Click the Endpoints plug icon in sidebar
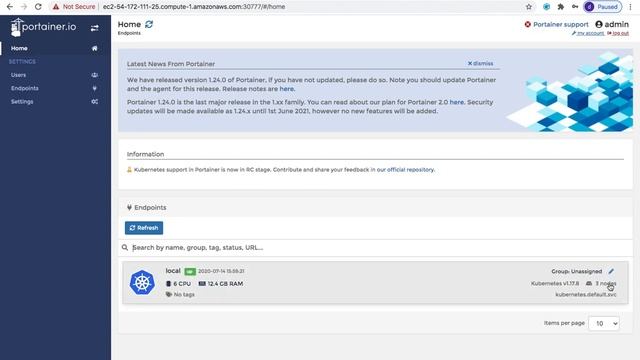This screenshot has height=360, width=640. (94, 88)
